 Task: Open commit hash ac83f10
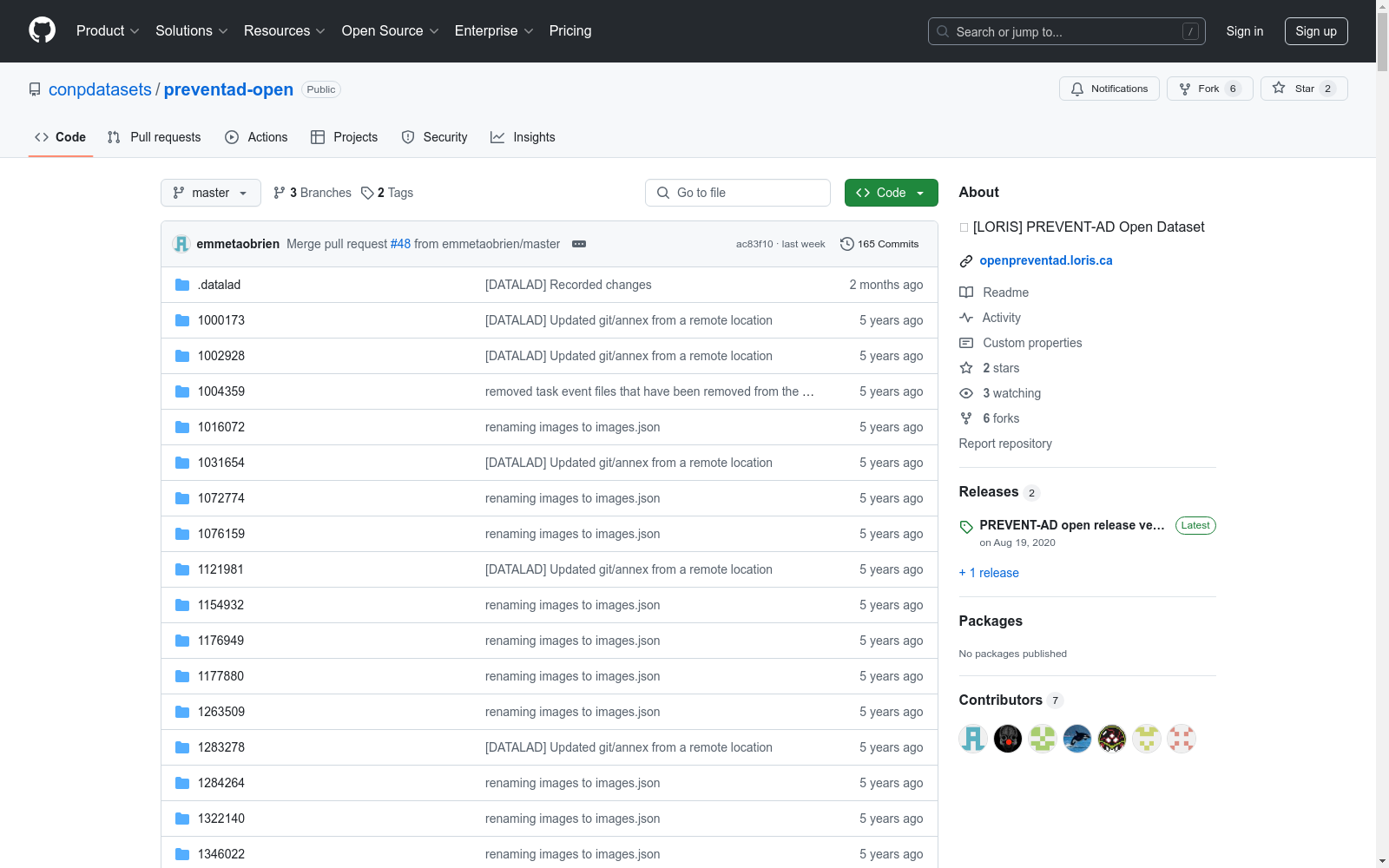(754, 244)
